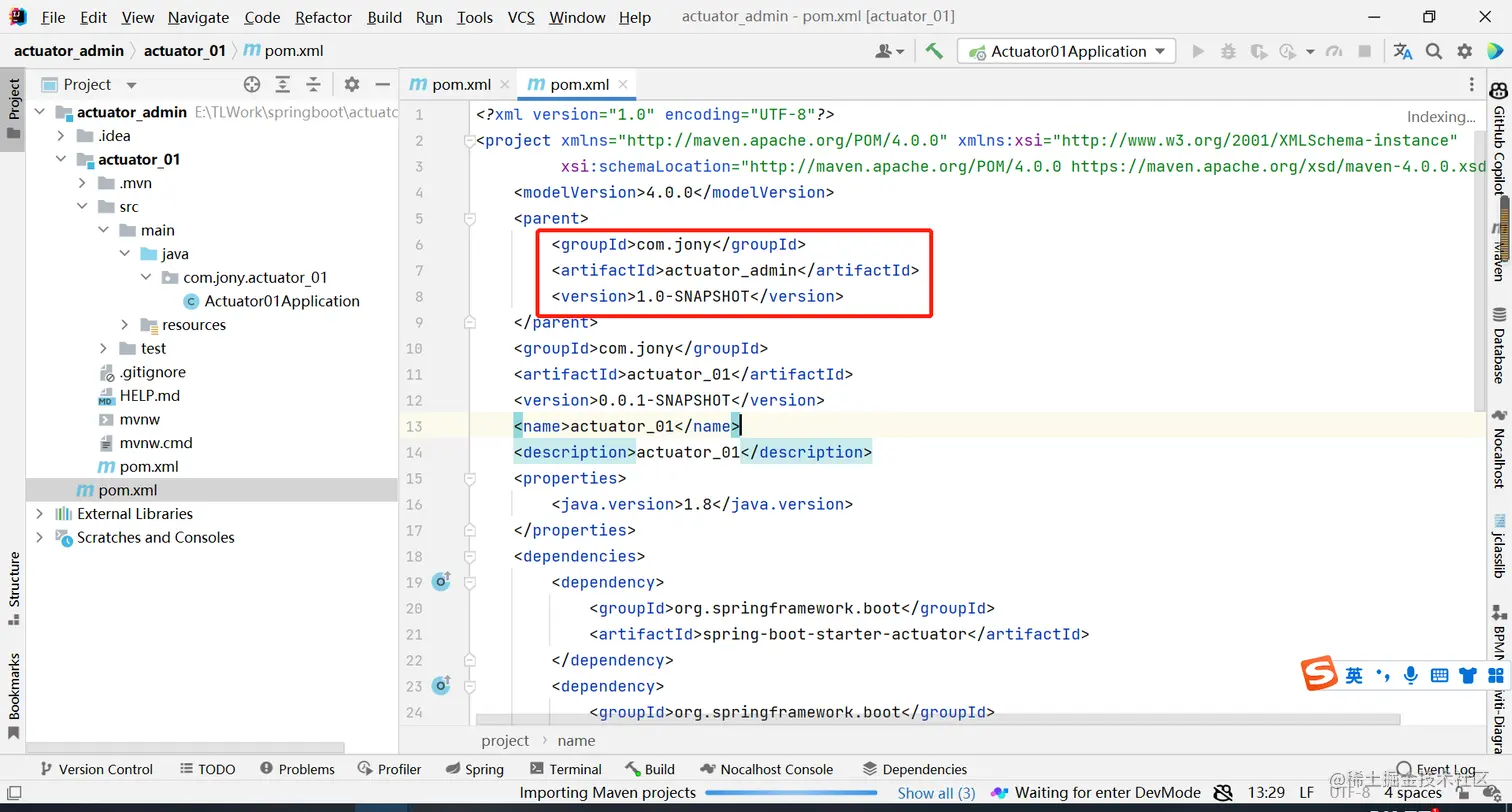
Task: Open the Terminal tool window
Action: pos(565,769)
